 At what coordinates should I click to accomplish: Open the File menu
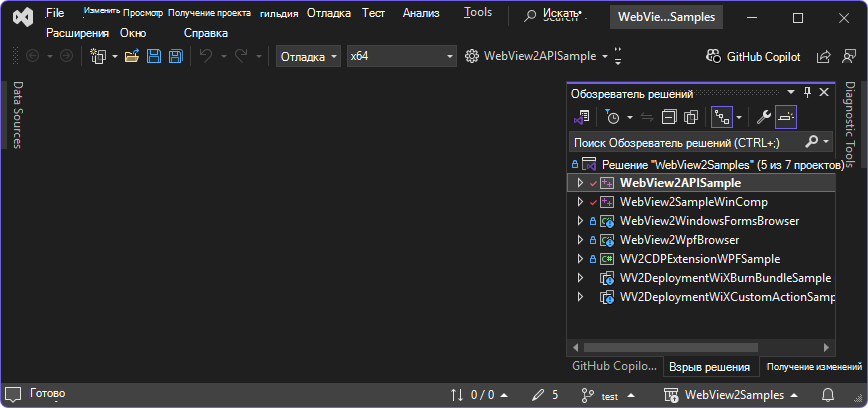tap(55, 13)
